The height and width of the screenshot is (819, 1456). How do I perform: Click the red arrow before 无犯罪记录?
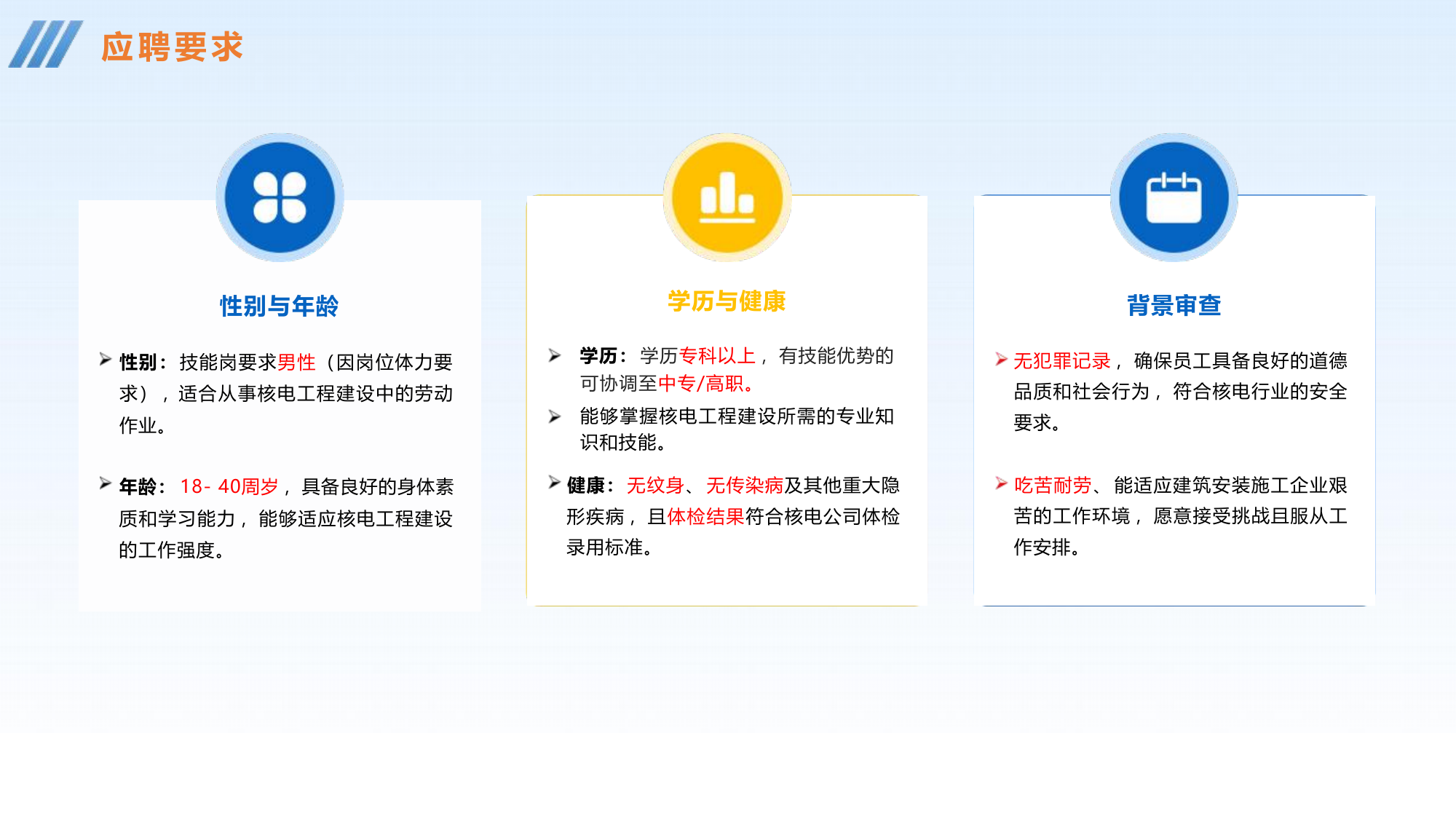coord(1002,358)
